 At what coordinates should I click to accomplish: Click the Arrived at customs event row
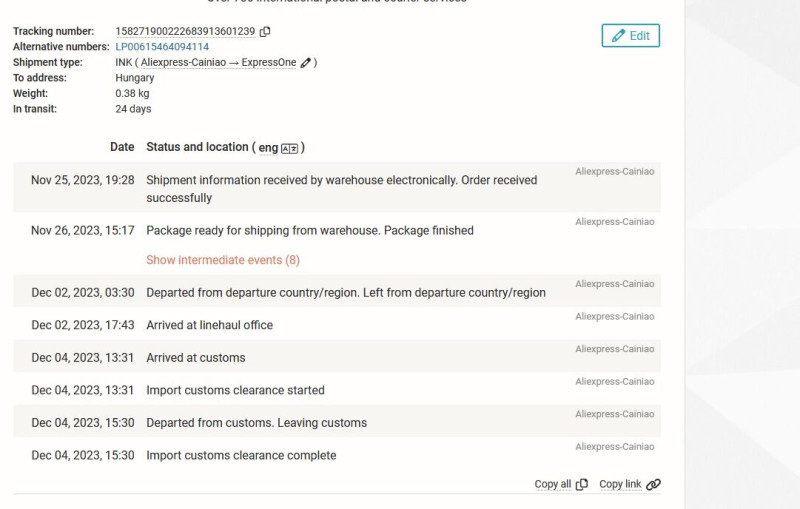pos(337,357)
